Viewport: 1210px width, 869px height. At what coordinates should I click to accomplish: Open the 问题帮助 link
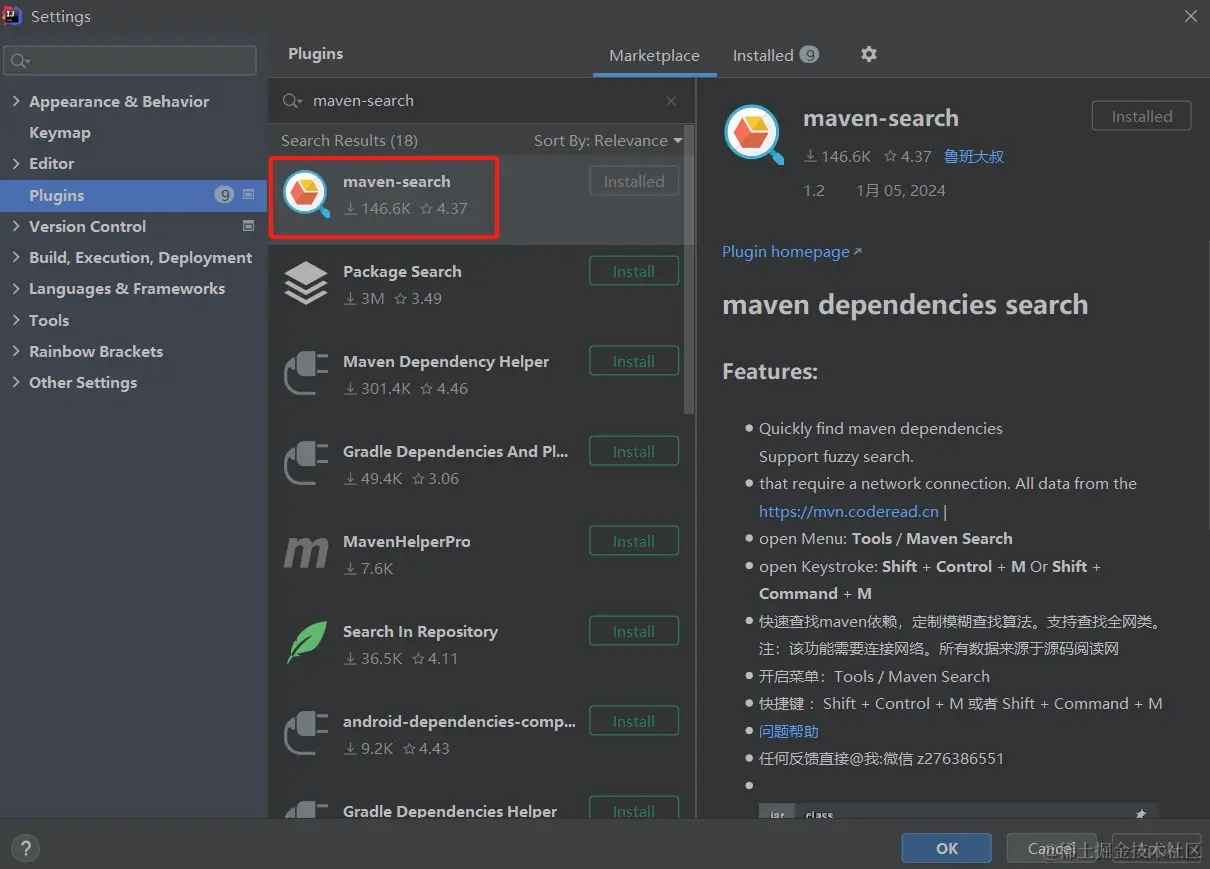click(789, 731)
